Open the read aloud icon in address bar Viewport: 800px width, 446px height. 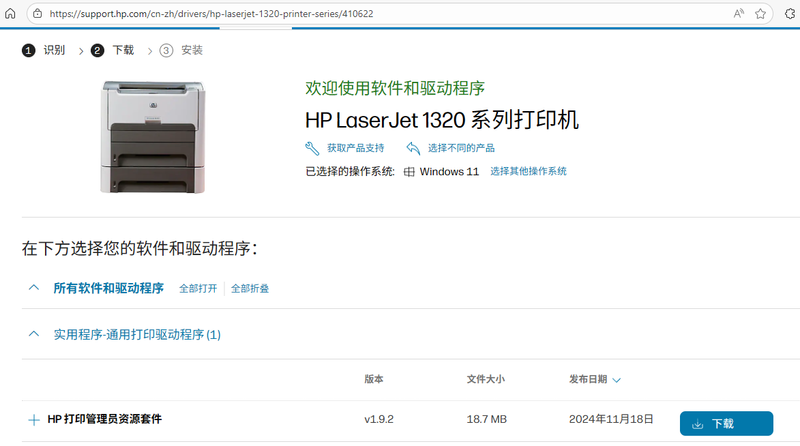click(739, 14)
